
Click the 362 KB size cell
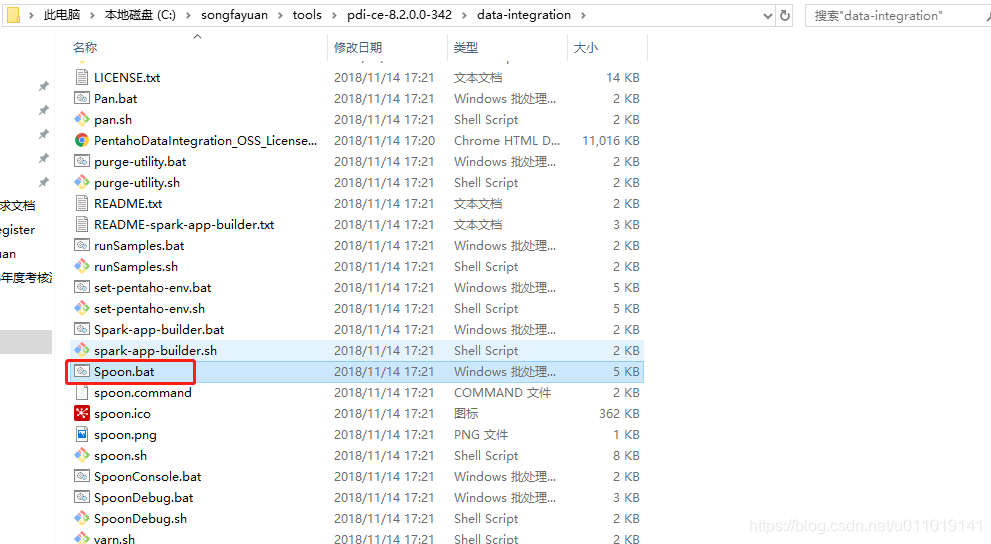(619, 414)
